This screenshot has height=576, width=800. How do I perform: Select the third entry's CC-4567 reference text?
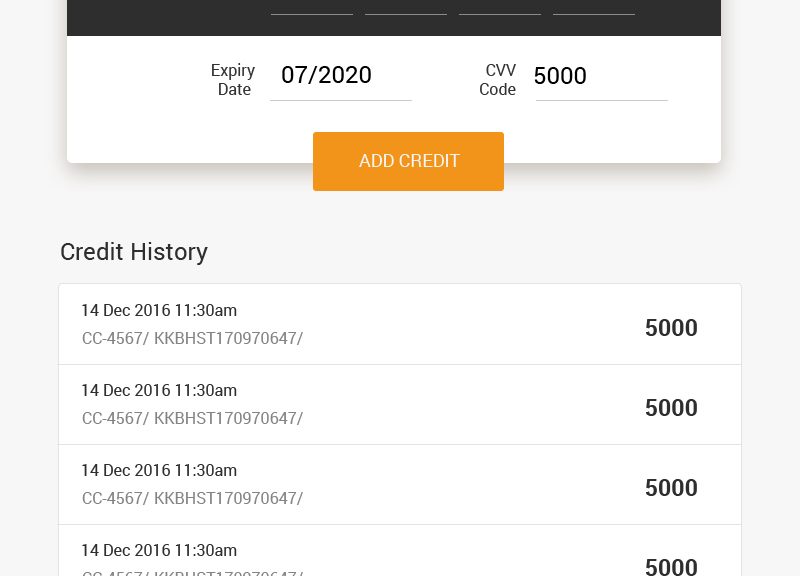tap(115, 498)
